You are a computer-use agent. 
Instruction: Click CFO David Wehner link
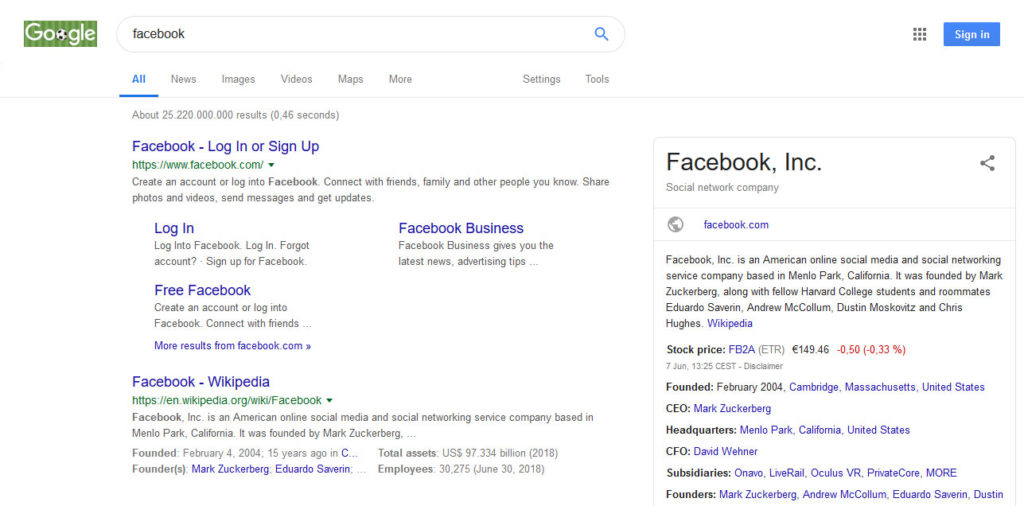pos(726,451)
